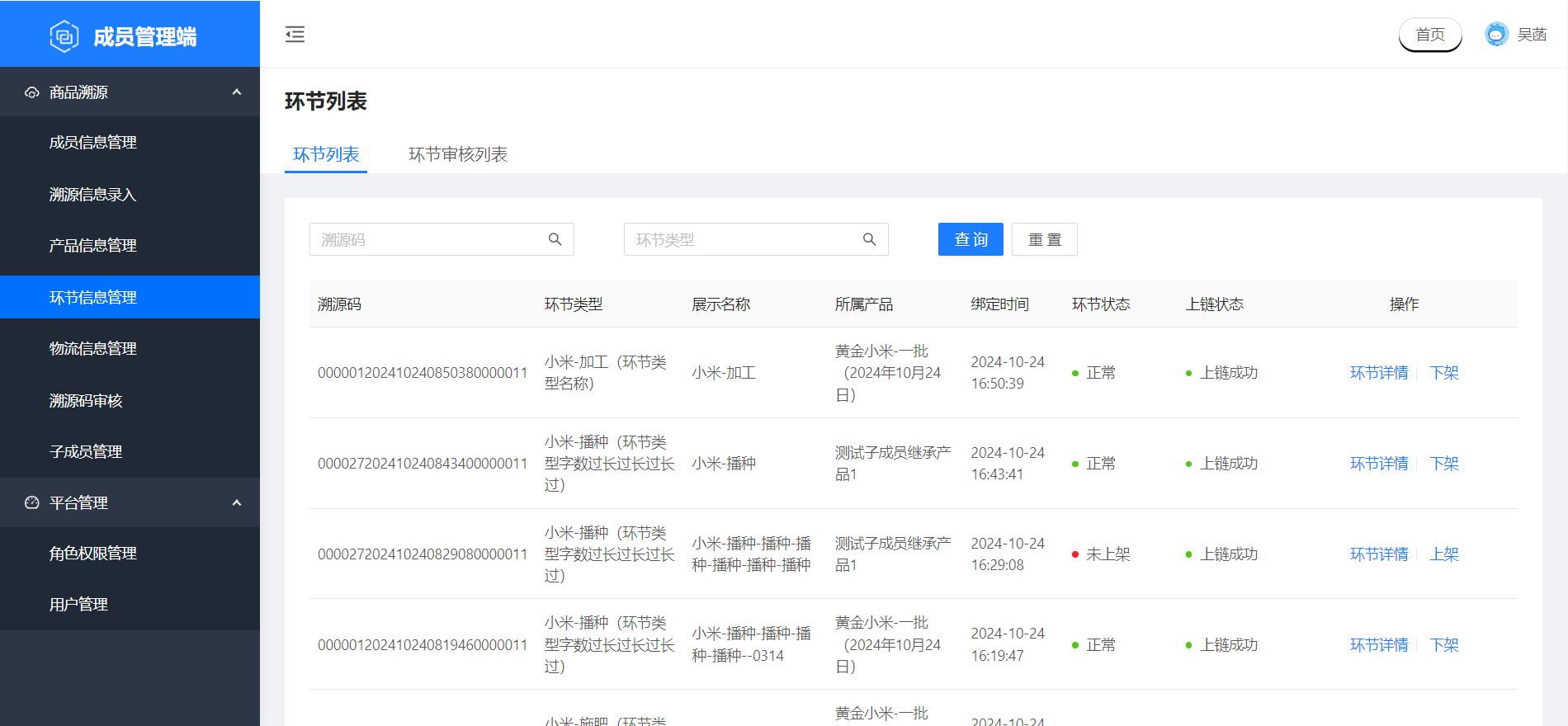
Task: Open 环节详情 for the 小米-加工 row
Action: point(1378,373)
